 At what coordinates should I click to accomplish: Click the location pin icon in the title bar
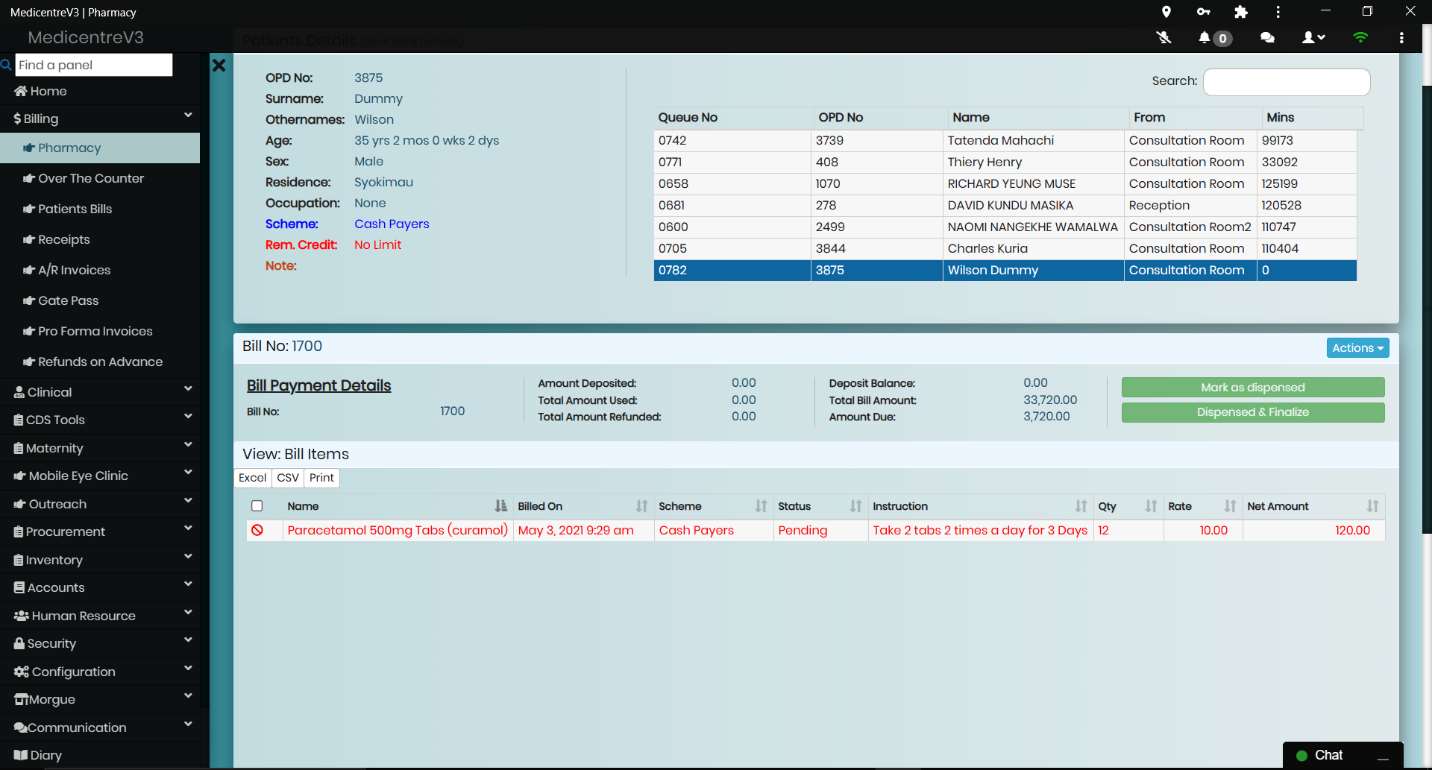[x=1166, y=12]
